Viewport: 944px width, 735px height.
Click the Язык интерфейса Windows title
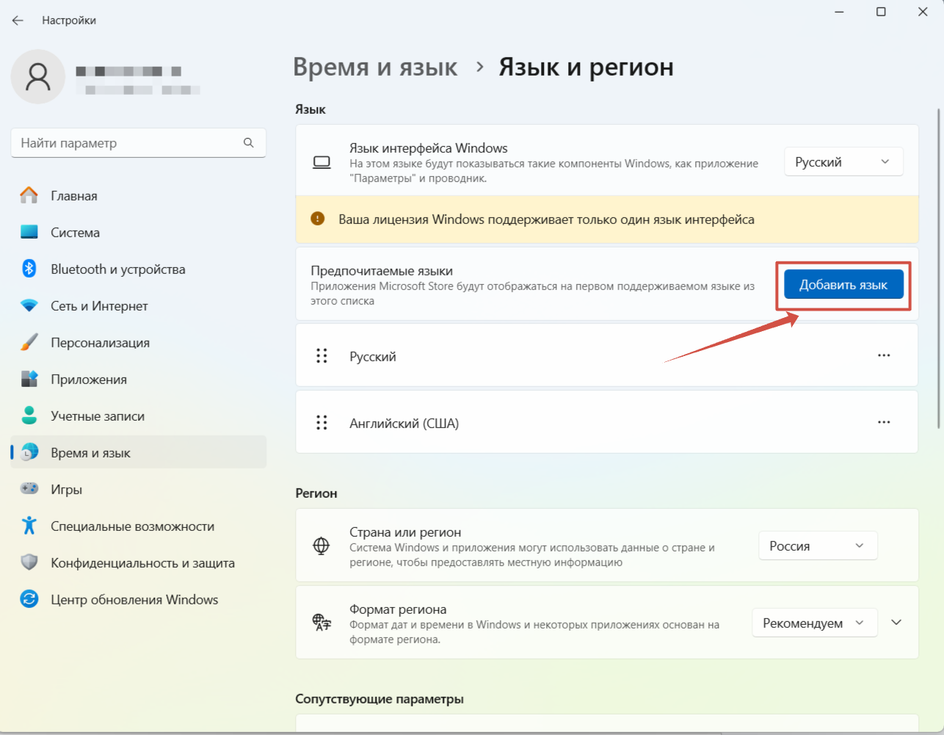pos(428,148)
